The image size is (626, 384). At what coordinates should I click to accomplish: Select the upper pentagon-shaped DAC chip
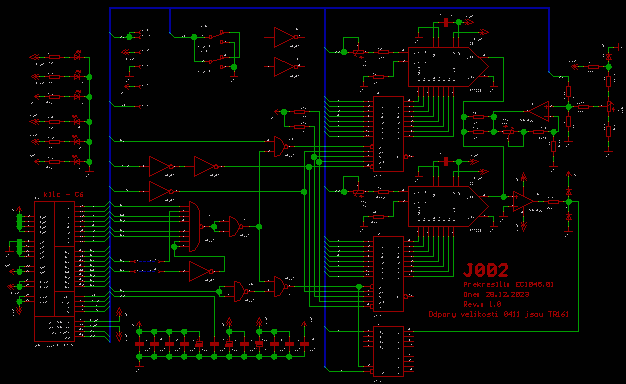point(448,67)
